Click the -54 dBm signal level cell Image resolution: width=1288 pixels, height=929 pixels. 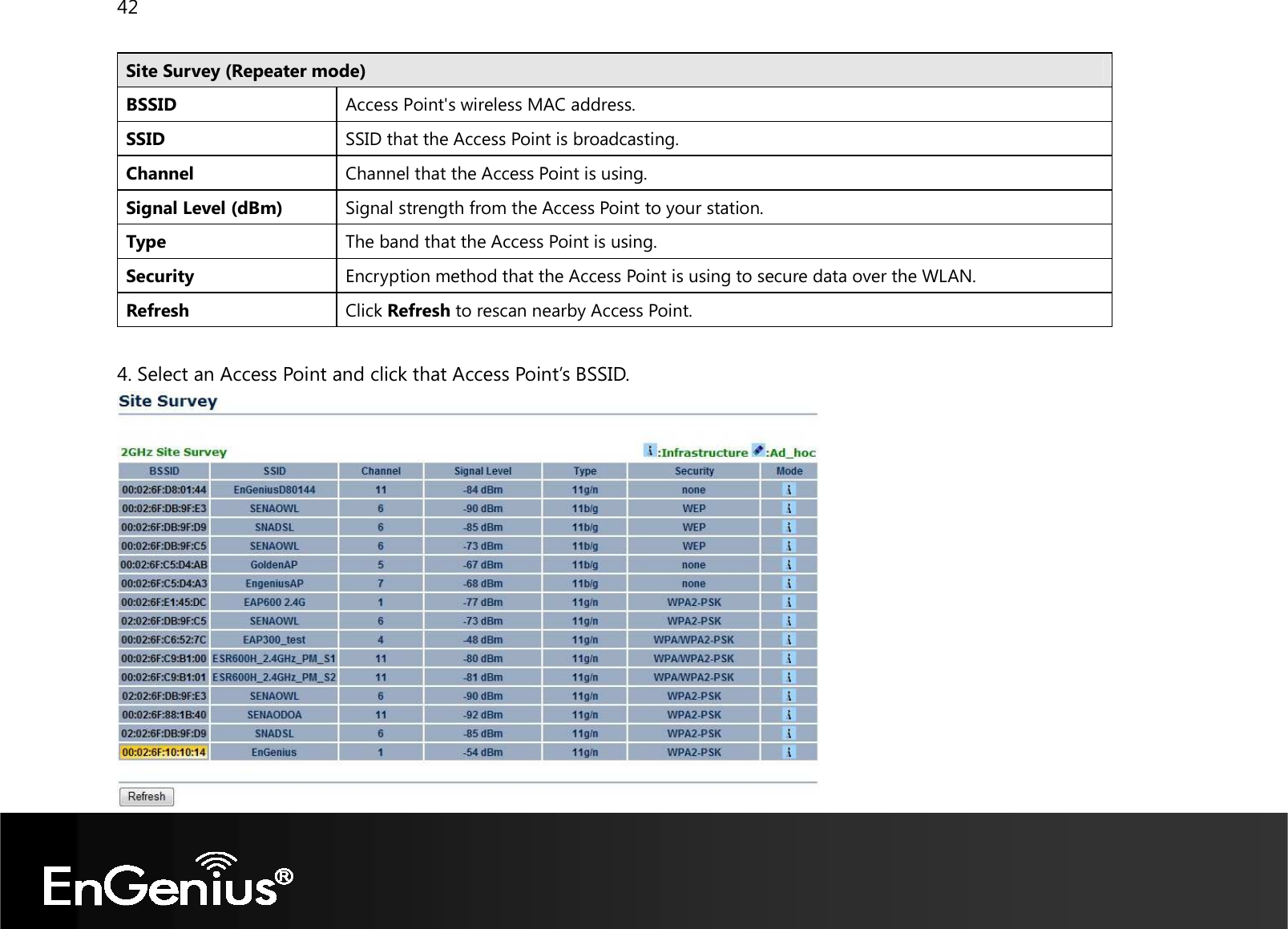tap(482, 753)
